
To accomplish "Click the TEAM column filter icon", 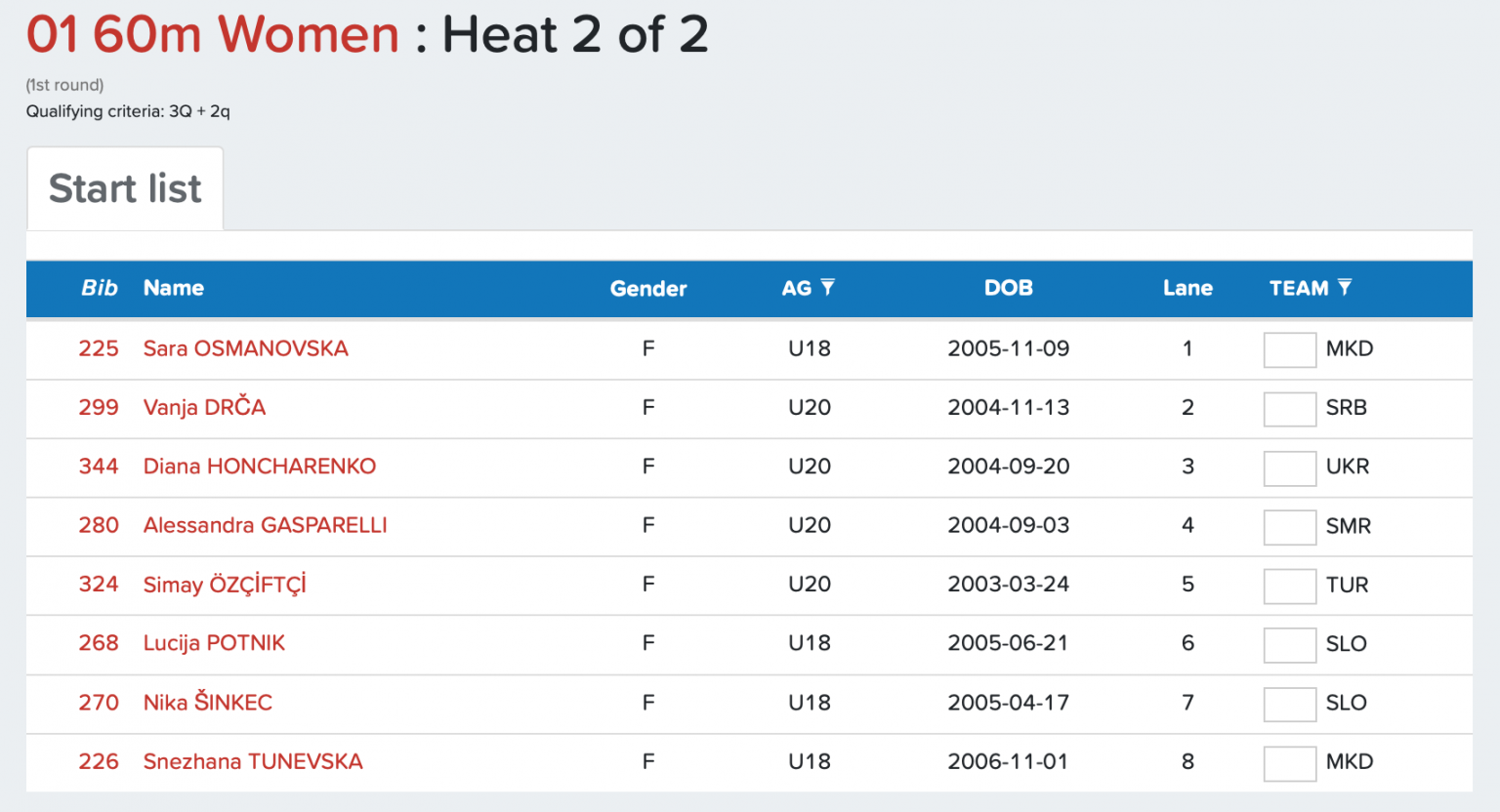I will [1345, 287].
